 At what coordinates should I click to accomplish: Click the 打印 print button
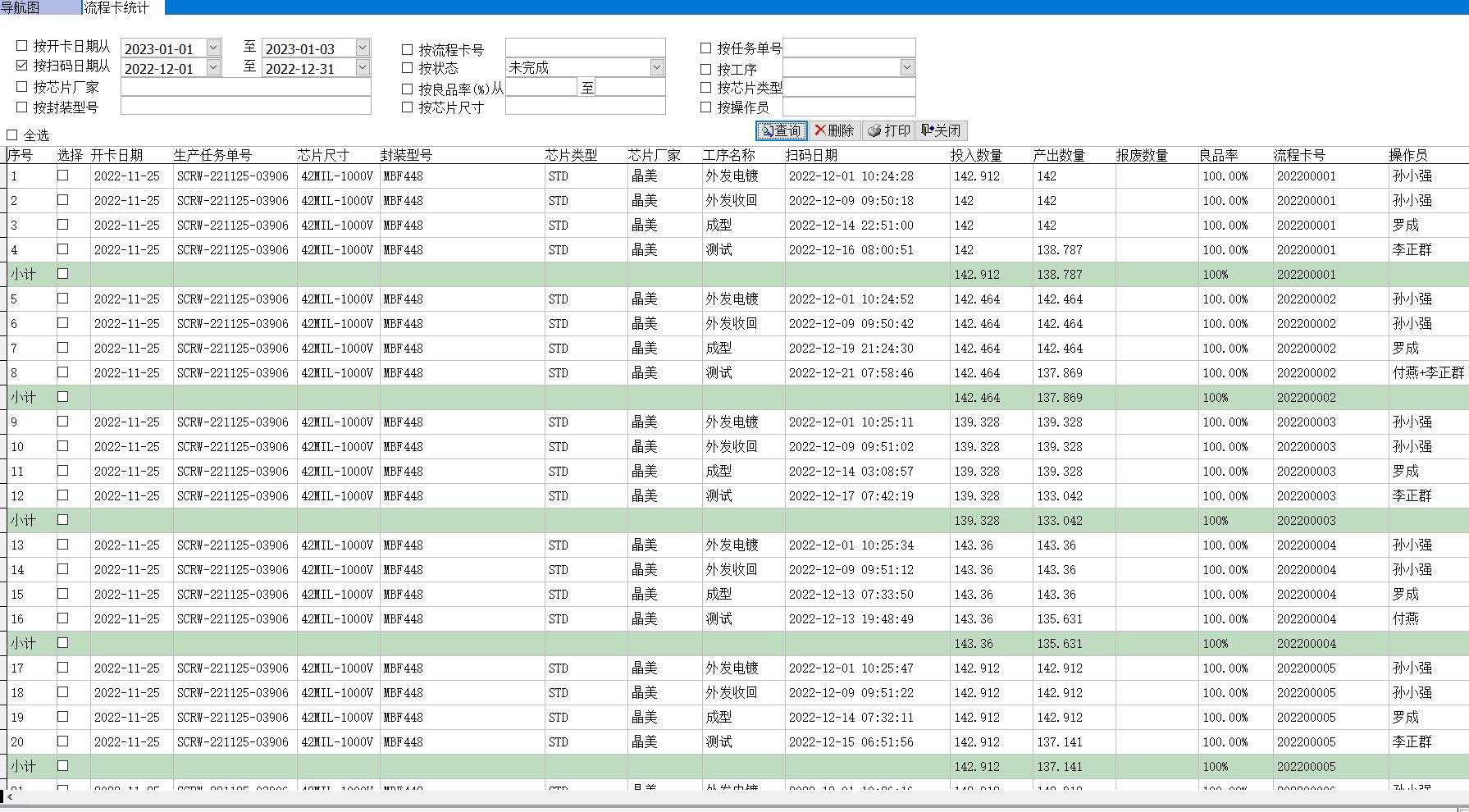click(x=889, y=130)
